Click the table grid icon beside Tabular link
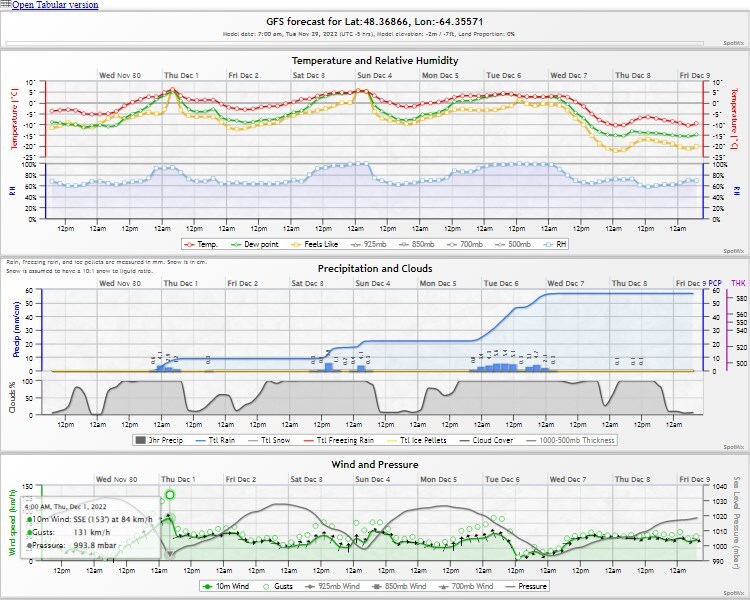750x600 pixels. 6,4
